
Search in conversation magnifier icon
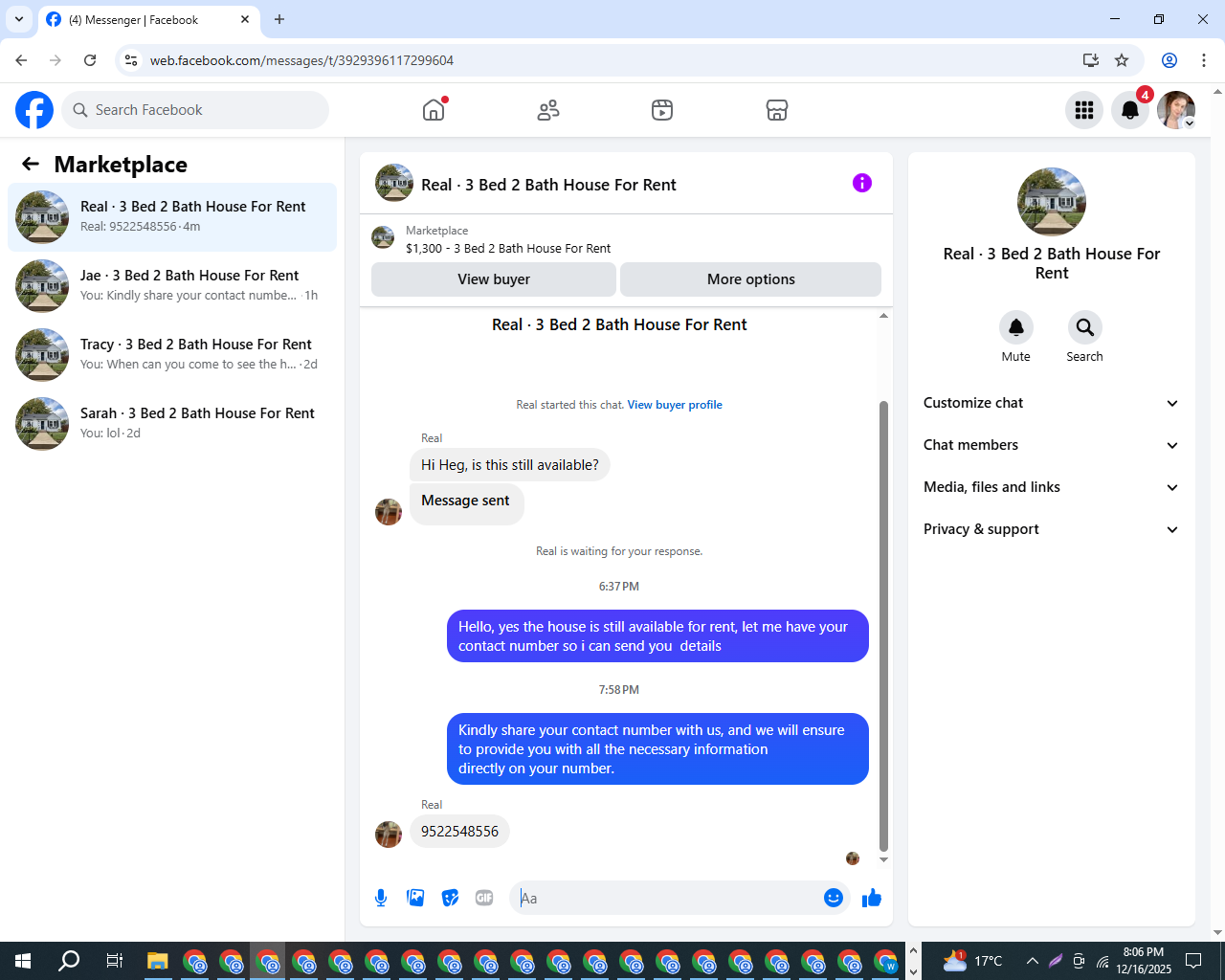click(1085, 327)
